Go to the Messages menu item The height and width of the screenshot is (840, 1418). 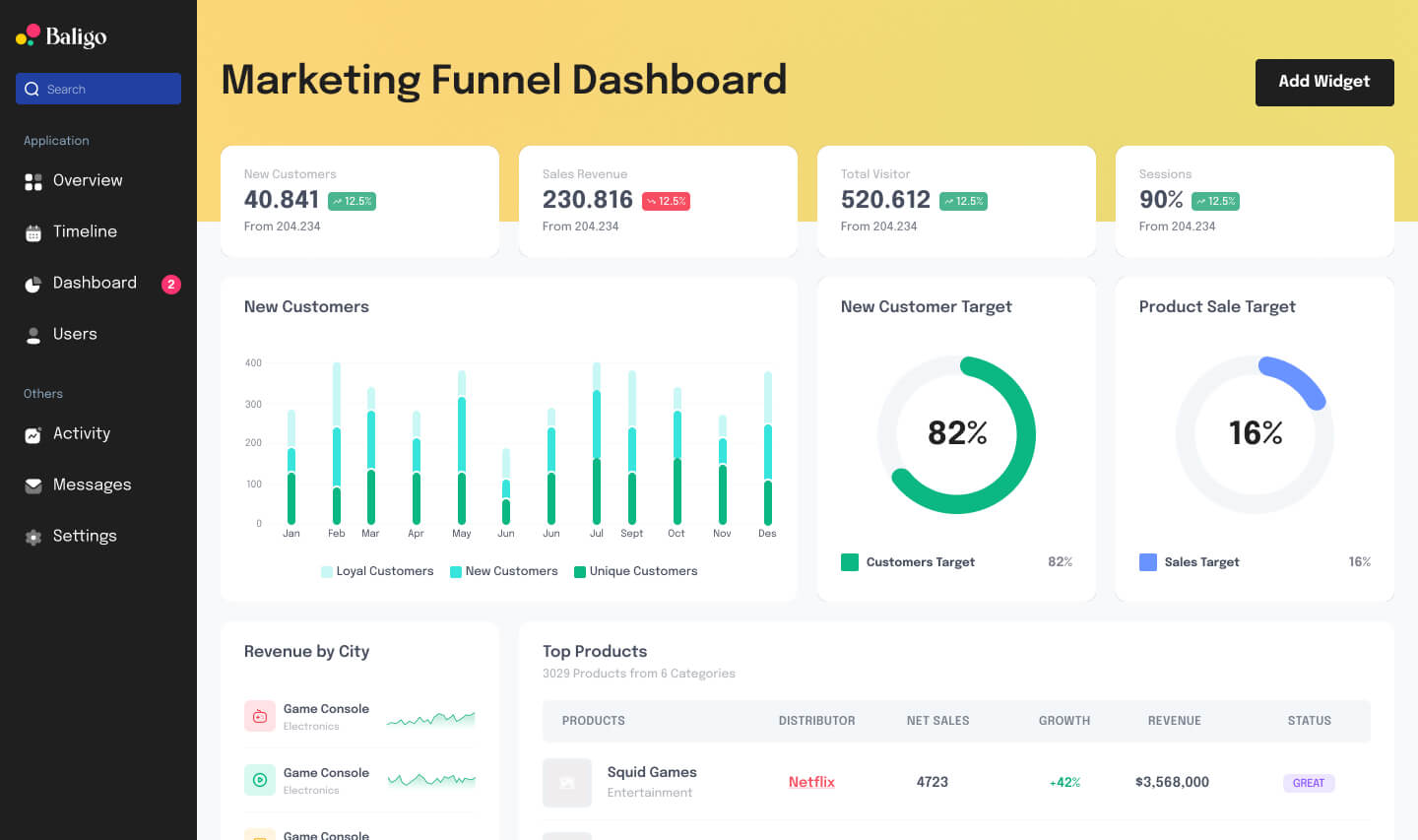(92, 485)
